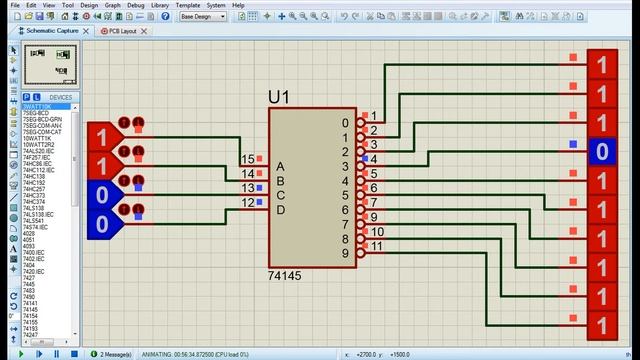Open the Template menu

[x=188, y=5]
